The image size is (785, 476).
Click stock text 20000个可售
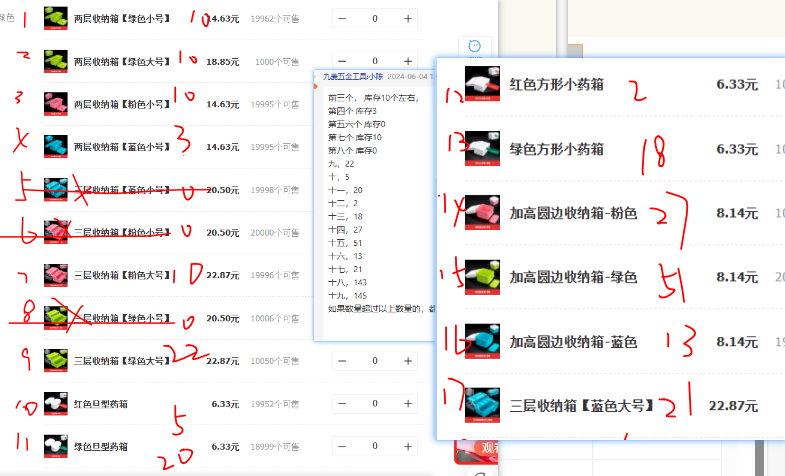(275, 233)
